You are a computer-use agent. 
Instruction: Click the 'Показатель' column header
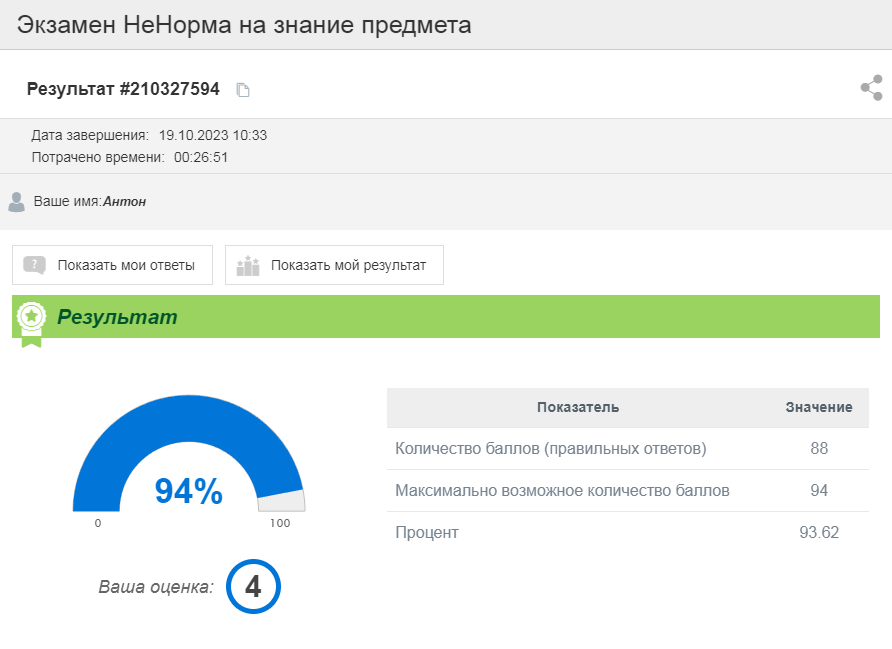tap(577, 407)
